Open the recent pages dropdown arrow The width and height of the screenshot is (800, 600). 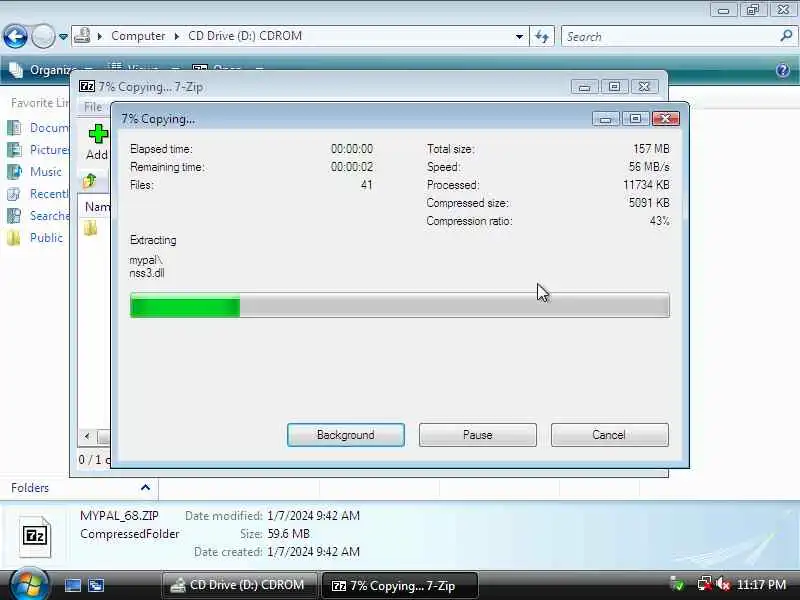tap(63, 37)
